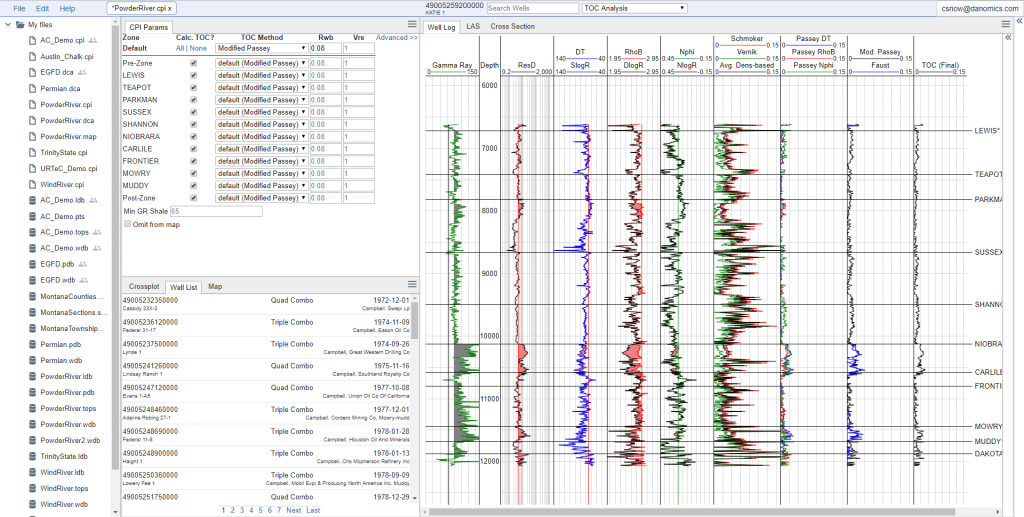Click the PowderRiver.map file icon
This screenshot has width=1024, height=517.
[32, 136]
